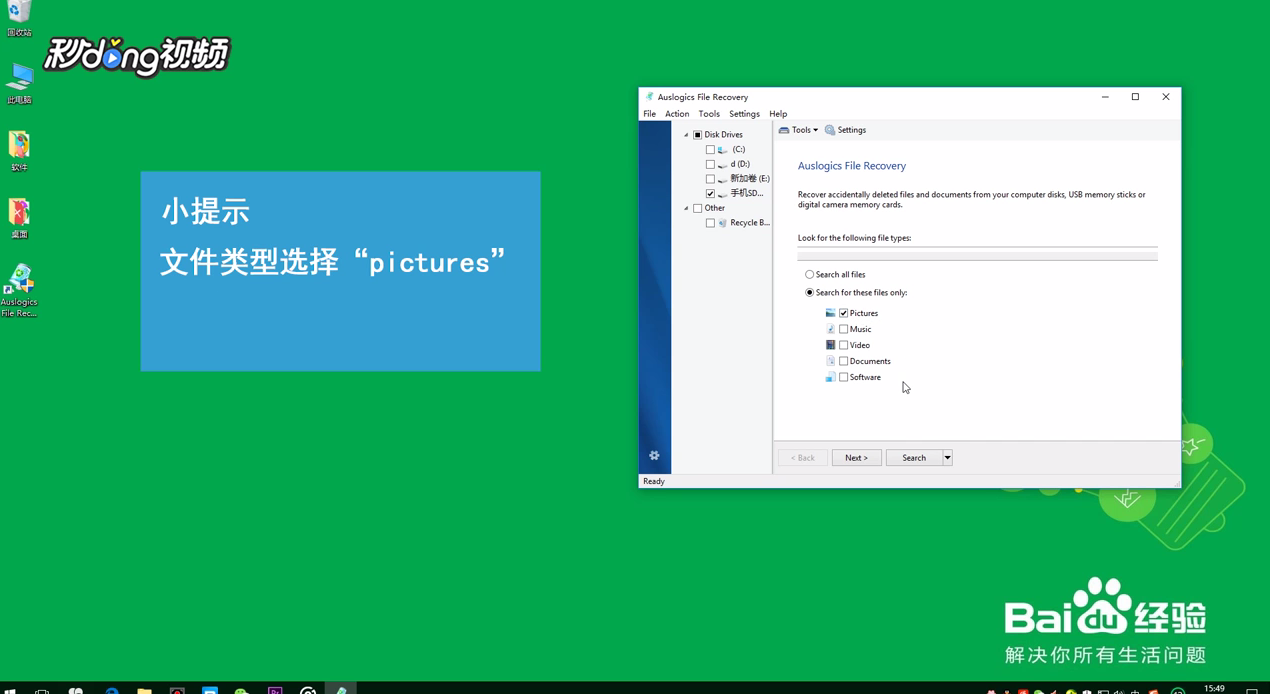
Task: Click the Look for the following file types label
Action: coord(854,238)
